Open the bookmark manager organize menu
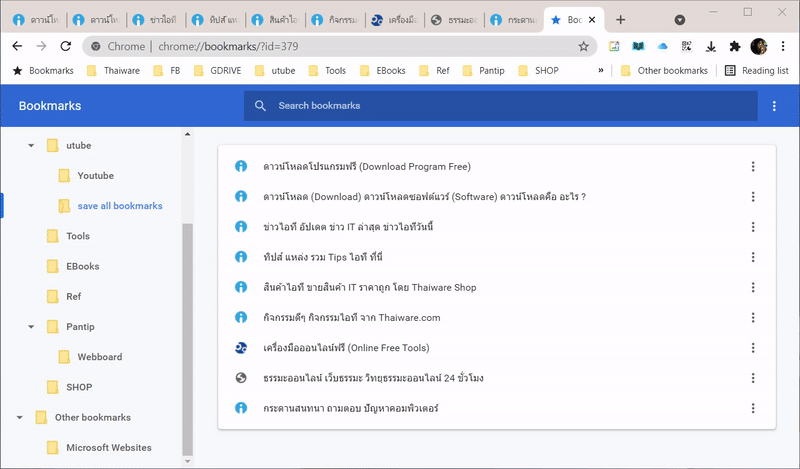 click(774, 106)
